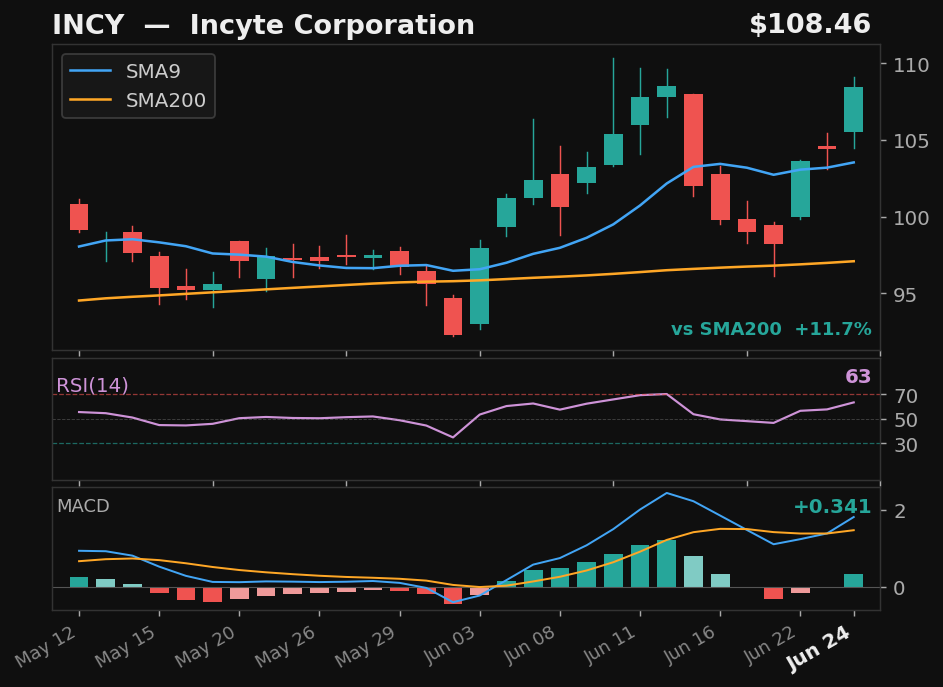Image resolution: width=943 pixels, height=687 pixels.
Task: Click the 105 price axis label
Action: [x=911, y=141]
